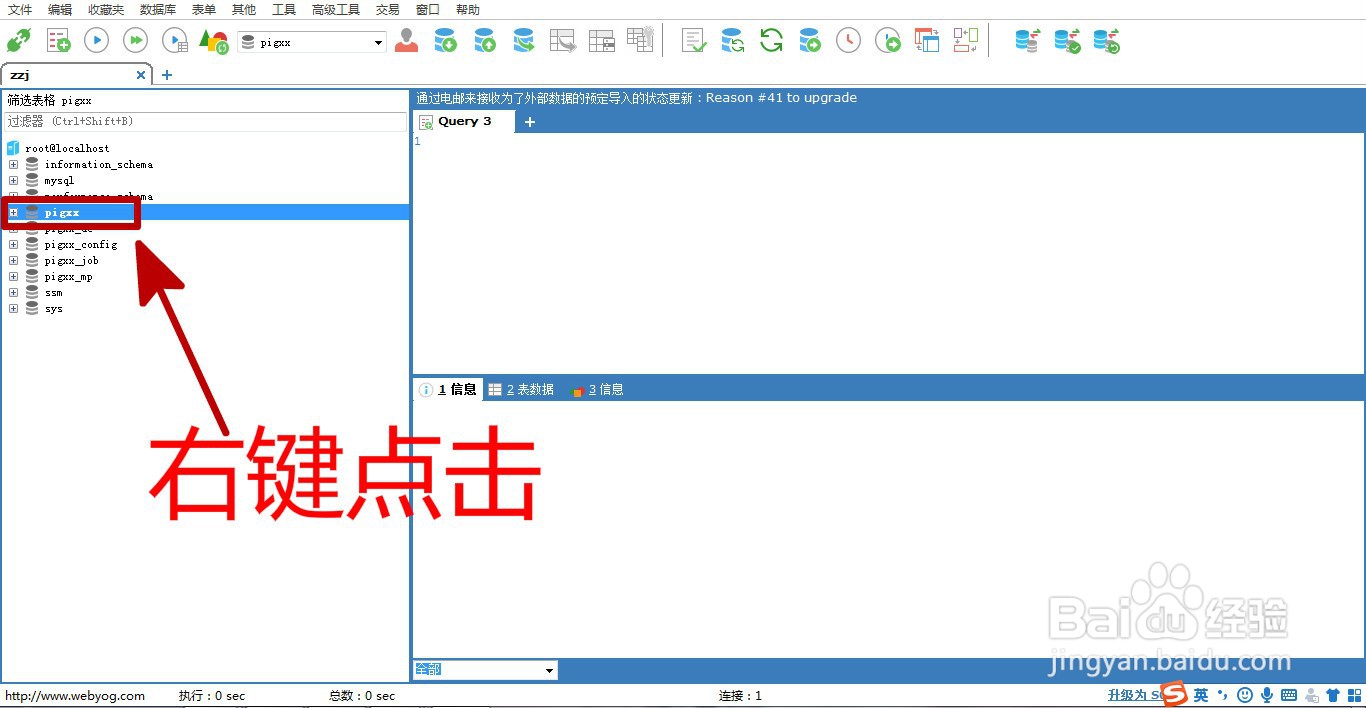Create a new connection using the plug icon

(x=20, y=40)
